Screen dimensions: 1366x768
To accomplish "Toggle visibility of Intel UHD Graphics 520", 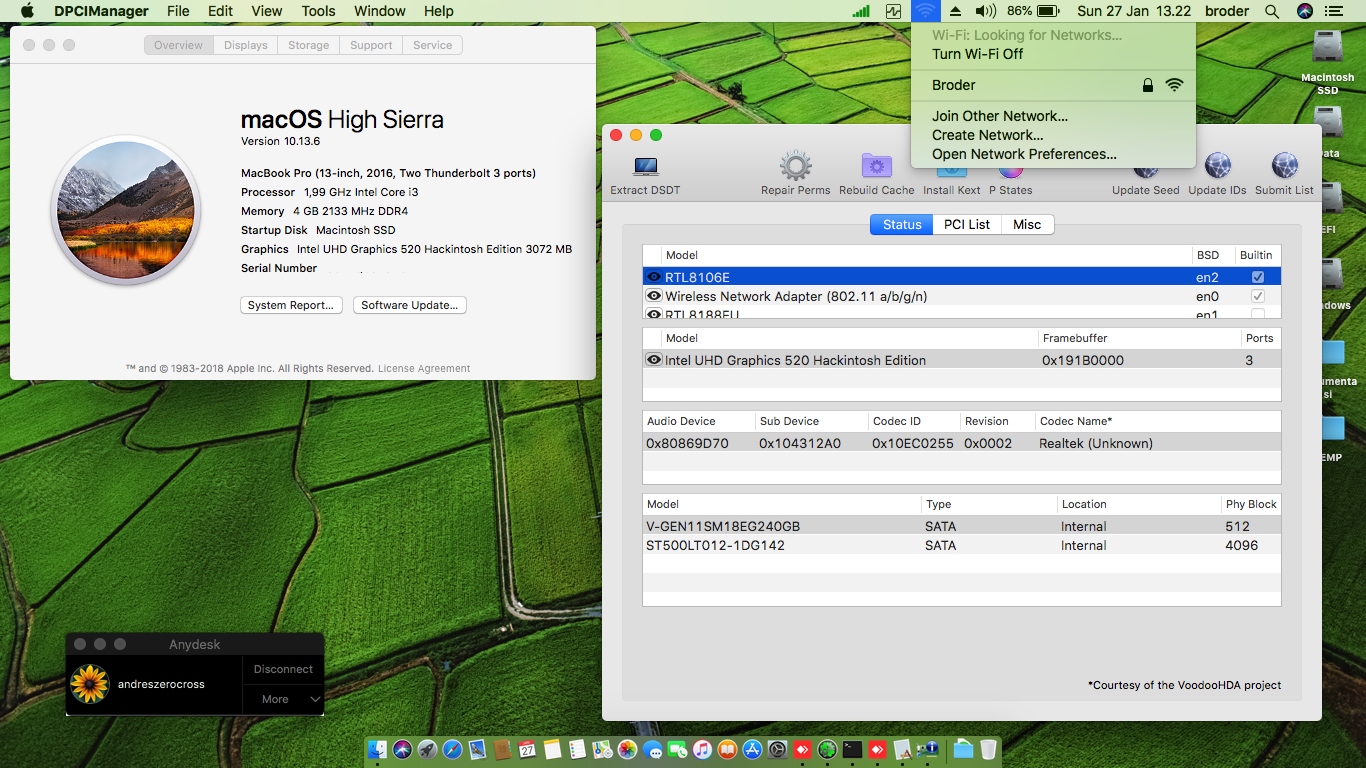I will (x=654, y=359).
